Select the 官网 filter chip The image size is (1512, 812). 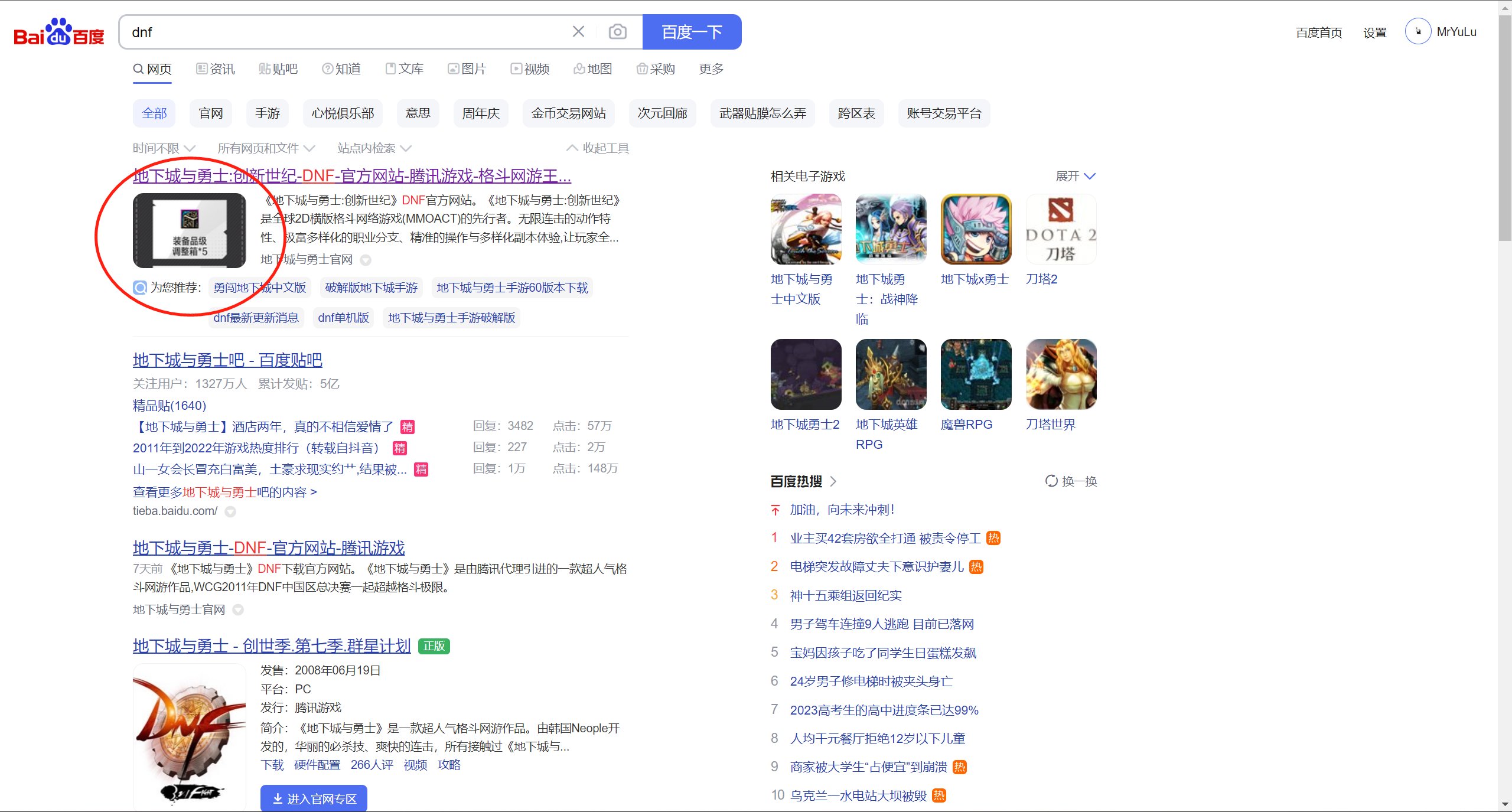click(x=211, y=113)
